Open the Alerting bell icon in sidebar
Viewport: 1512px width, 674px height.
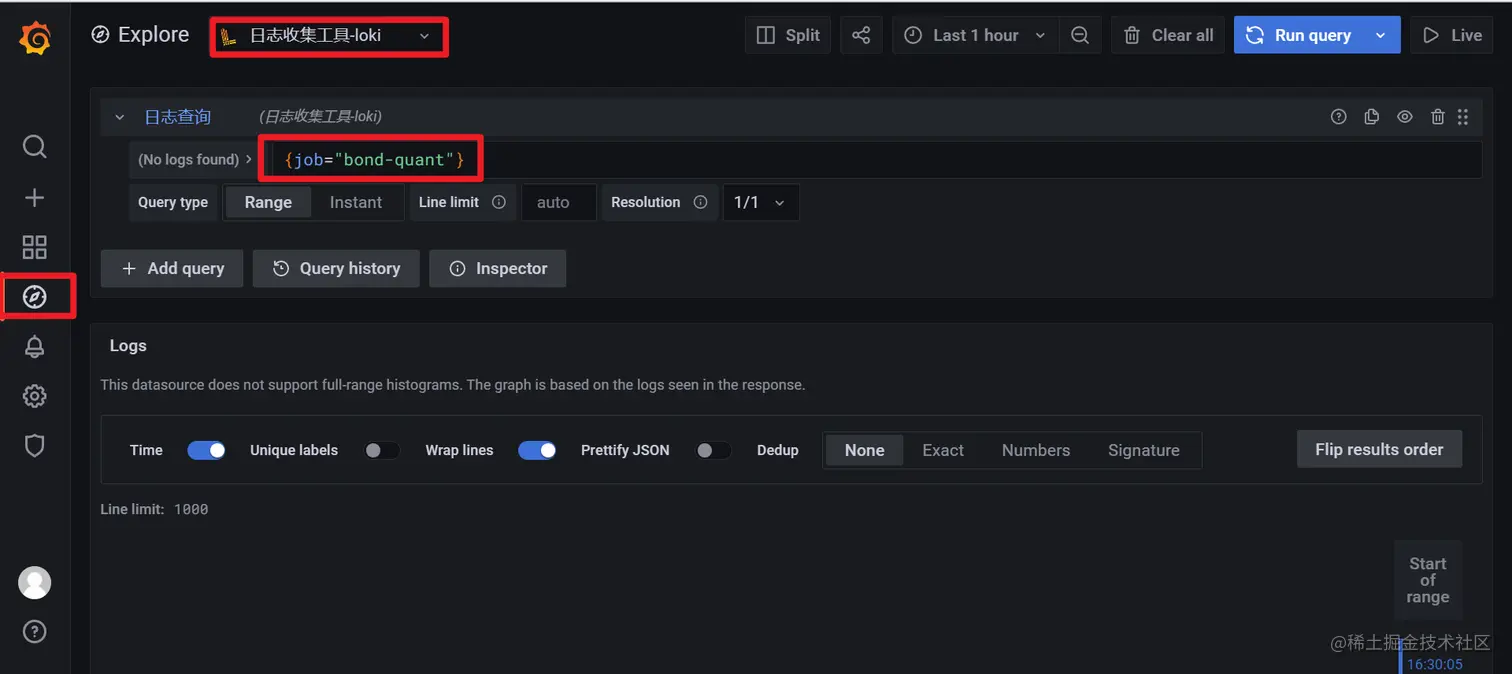pos(35,347)
